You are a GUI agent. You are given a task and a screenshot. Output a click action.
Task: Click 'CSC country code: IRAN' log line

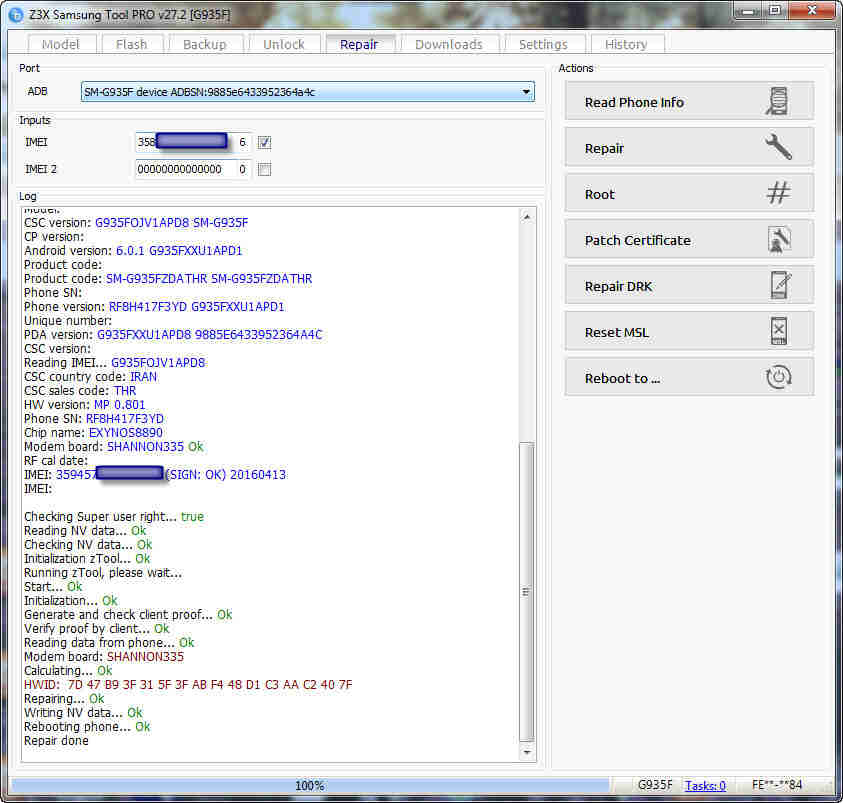click(90, 377)
